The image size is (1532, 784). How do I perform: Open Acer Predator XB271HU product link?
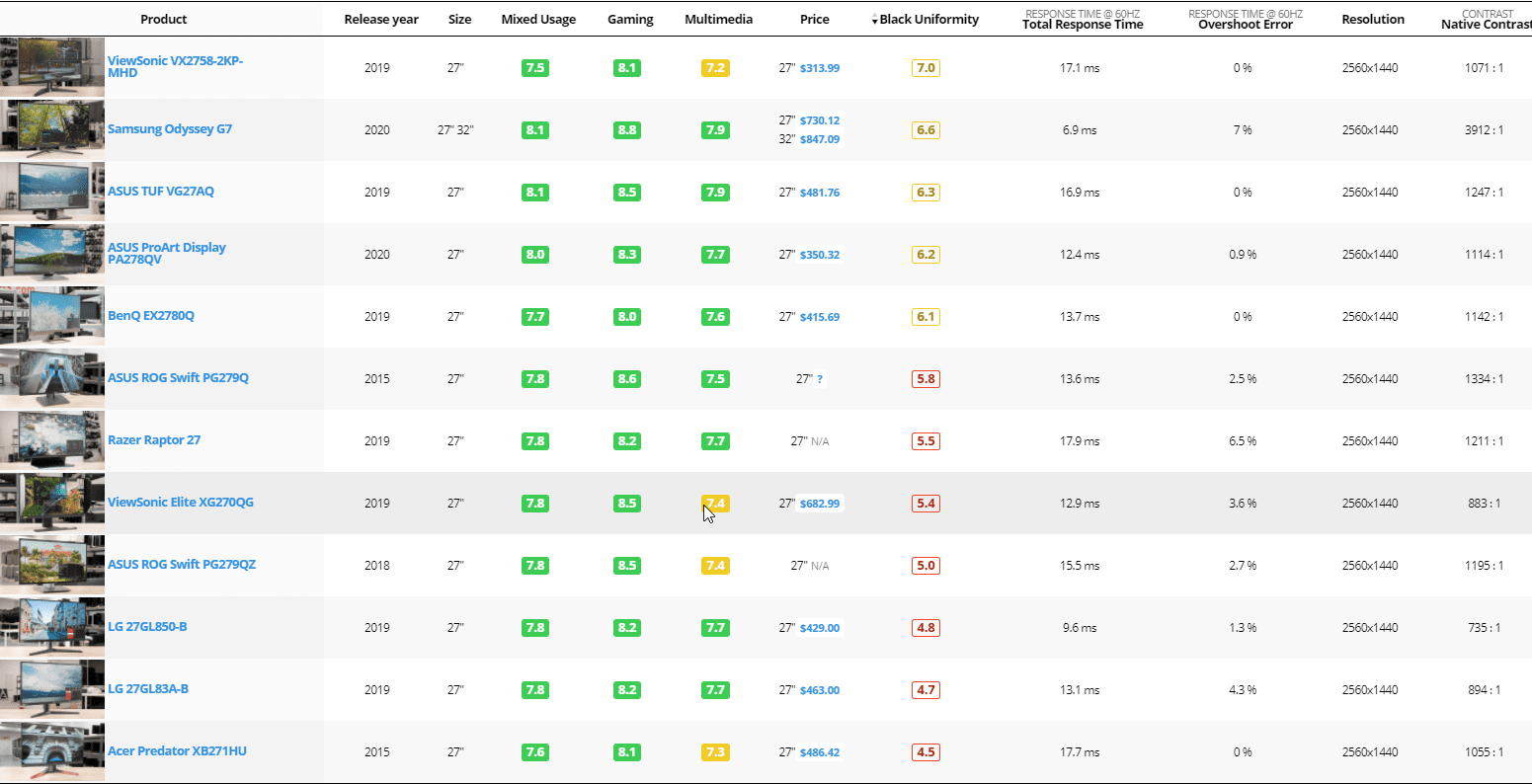(x=177, y=751)
